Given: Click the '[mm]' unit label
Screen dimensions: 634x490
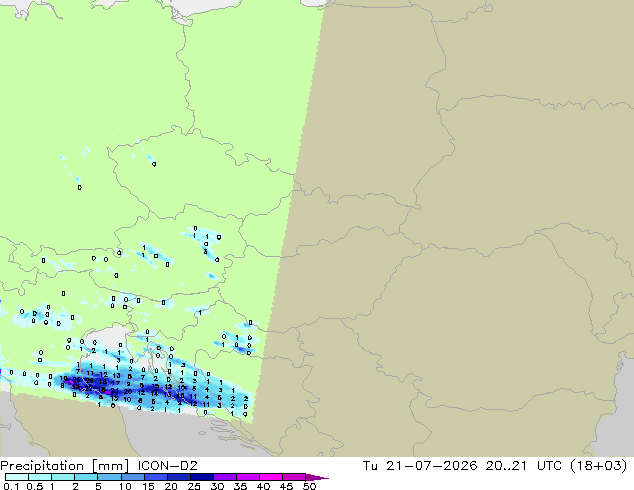Looking at the screenshot, I should tap(110, 466).
